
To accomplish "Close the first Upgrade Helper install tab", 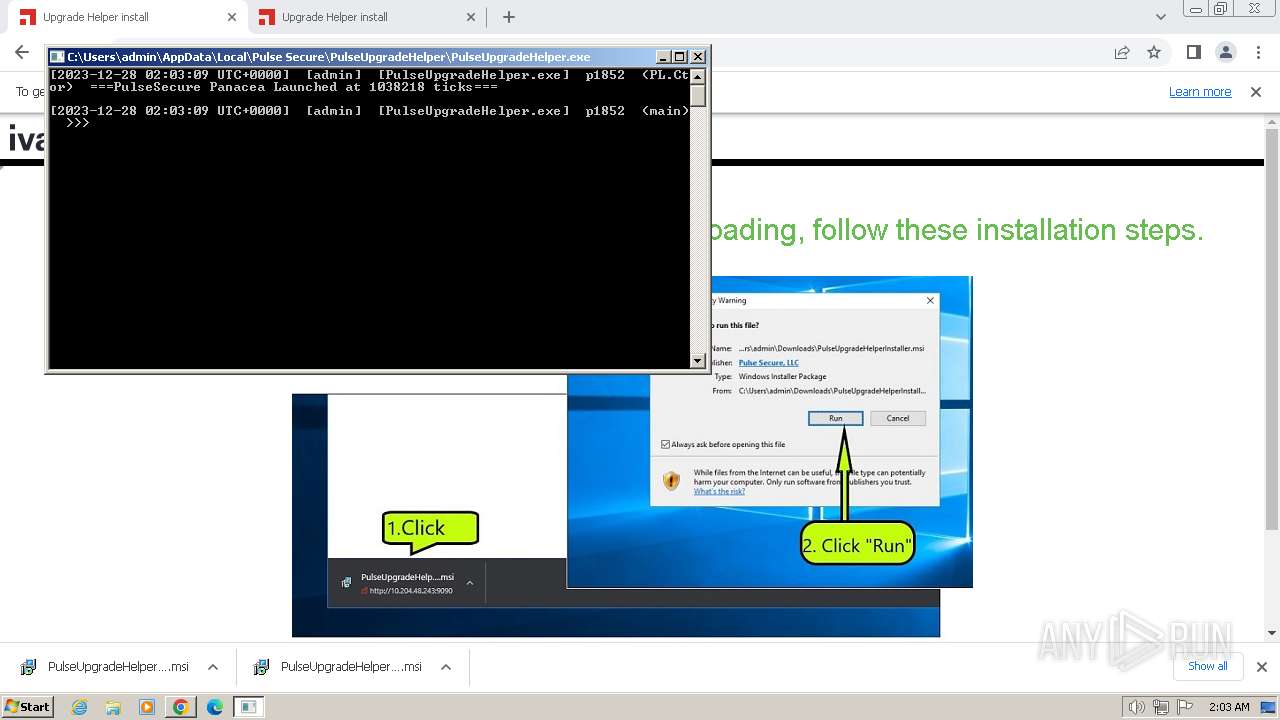I will pyautogui.click(x=232, y=17).
